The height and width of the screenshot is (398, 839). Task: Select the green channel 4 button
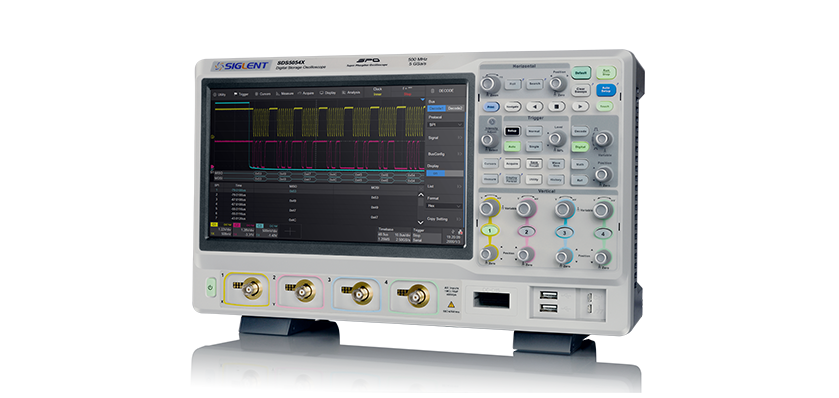(602, 233)
